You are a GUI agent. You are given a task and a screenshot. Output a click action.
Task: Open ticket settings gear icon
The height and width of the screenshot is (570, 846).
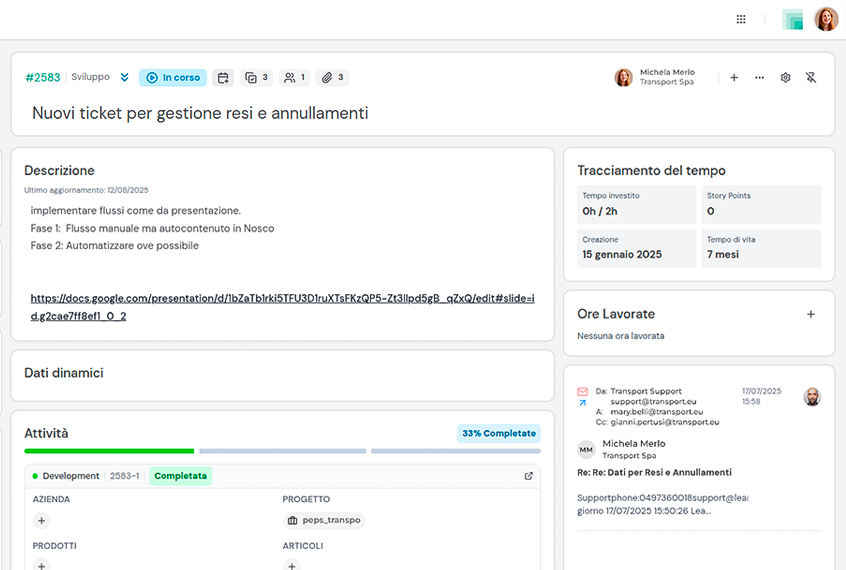785,77
